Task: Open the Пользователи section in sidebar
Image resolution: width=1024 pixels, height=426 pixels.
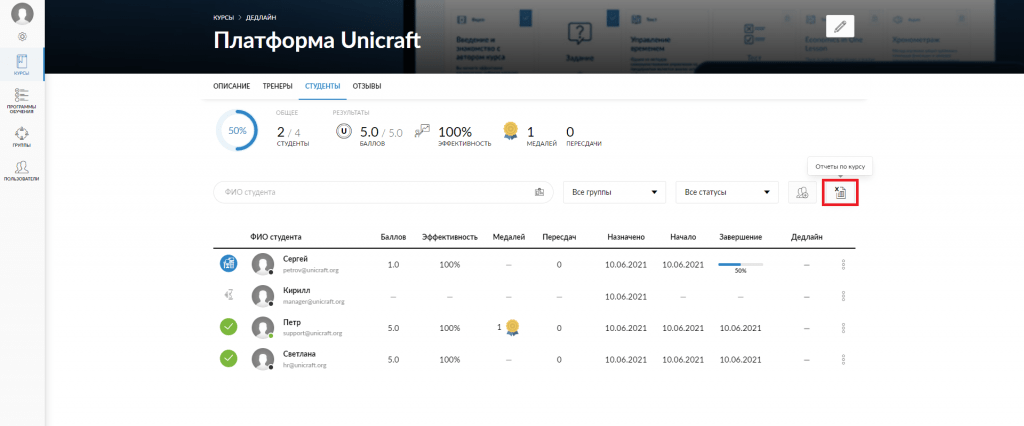Action: point(22,171)
